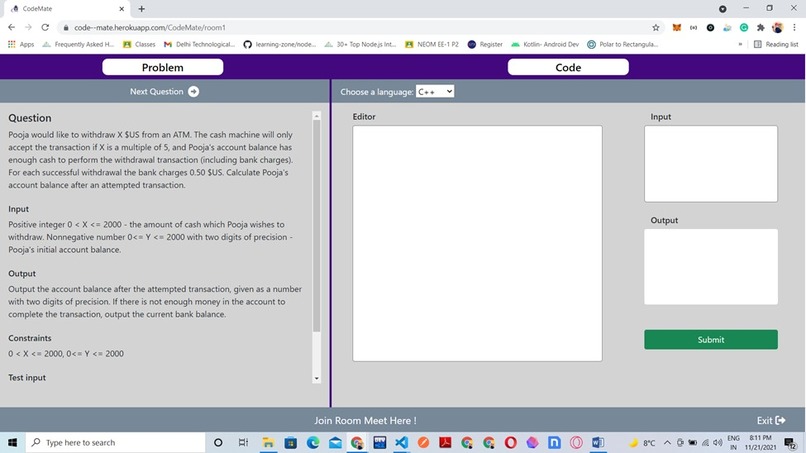The width and height of the screenshot is (806, 453).
Task: Click the Cortana circle icon
Action: click(x=218, y=442)
